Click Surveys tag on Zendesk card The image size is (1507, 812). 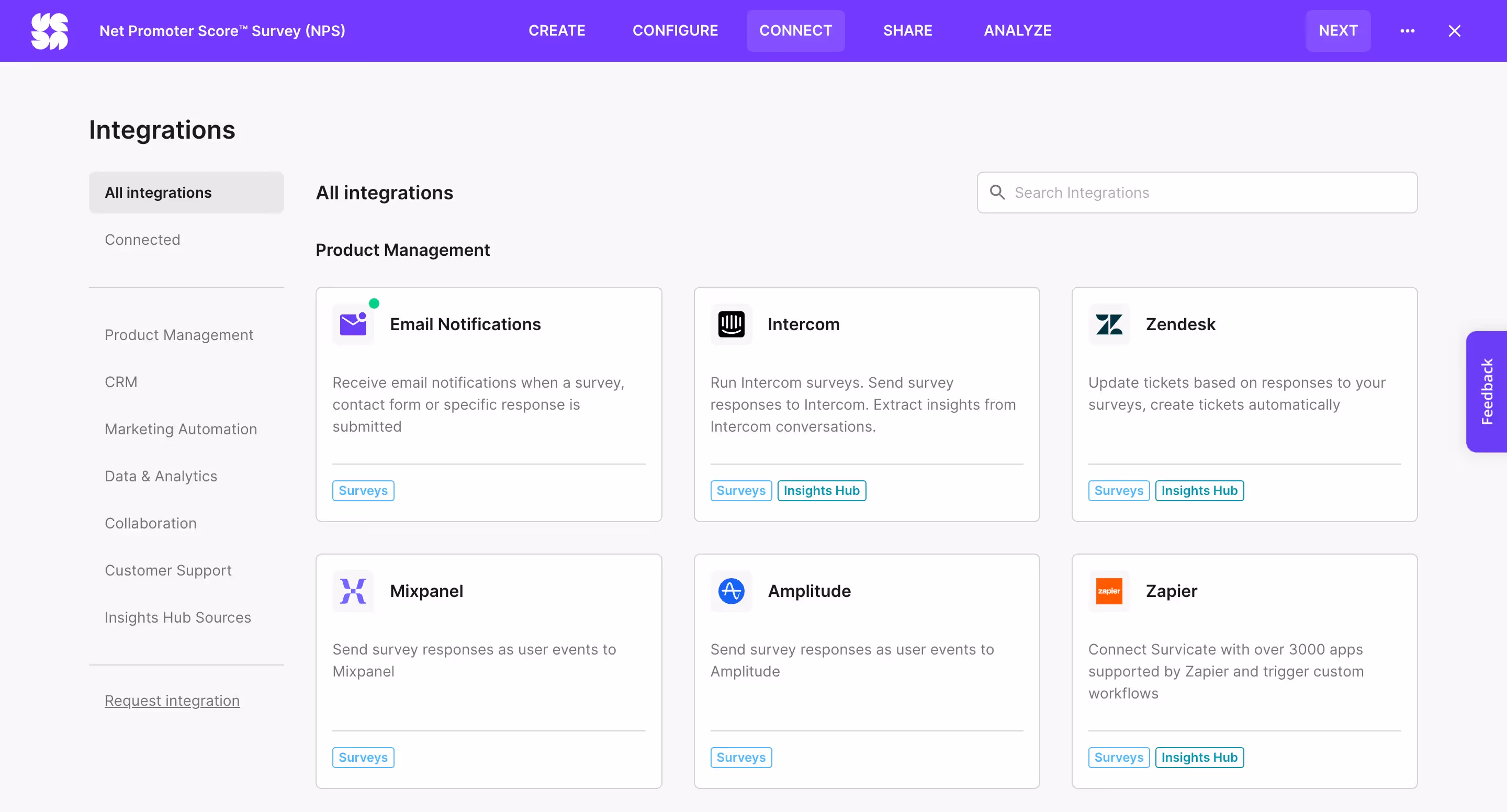click(x=1119, y=491)
